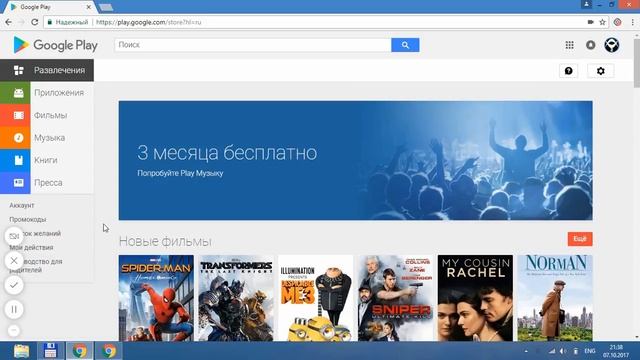Show hidden tray icons arrow
The height and width of the screenshot is (360, 640).
coord(526,351)
